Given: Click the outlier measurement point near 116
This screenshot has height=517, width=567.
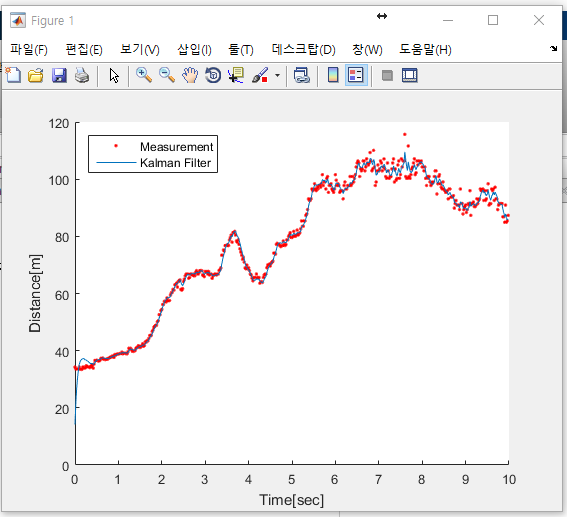Looking at the screenshot, I should (405, 134).
